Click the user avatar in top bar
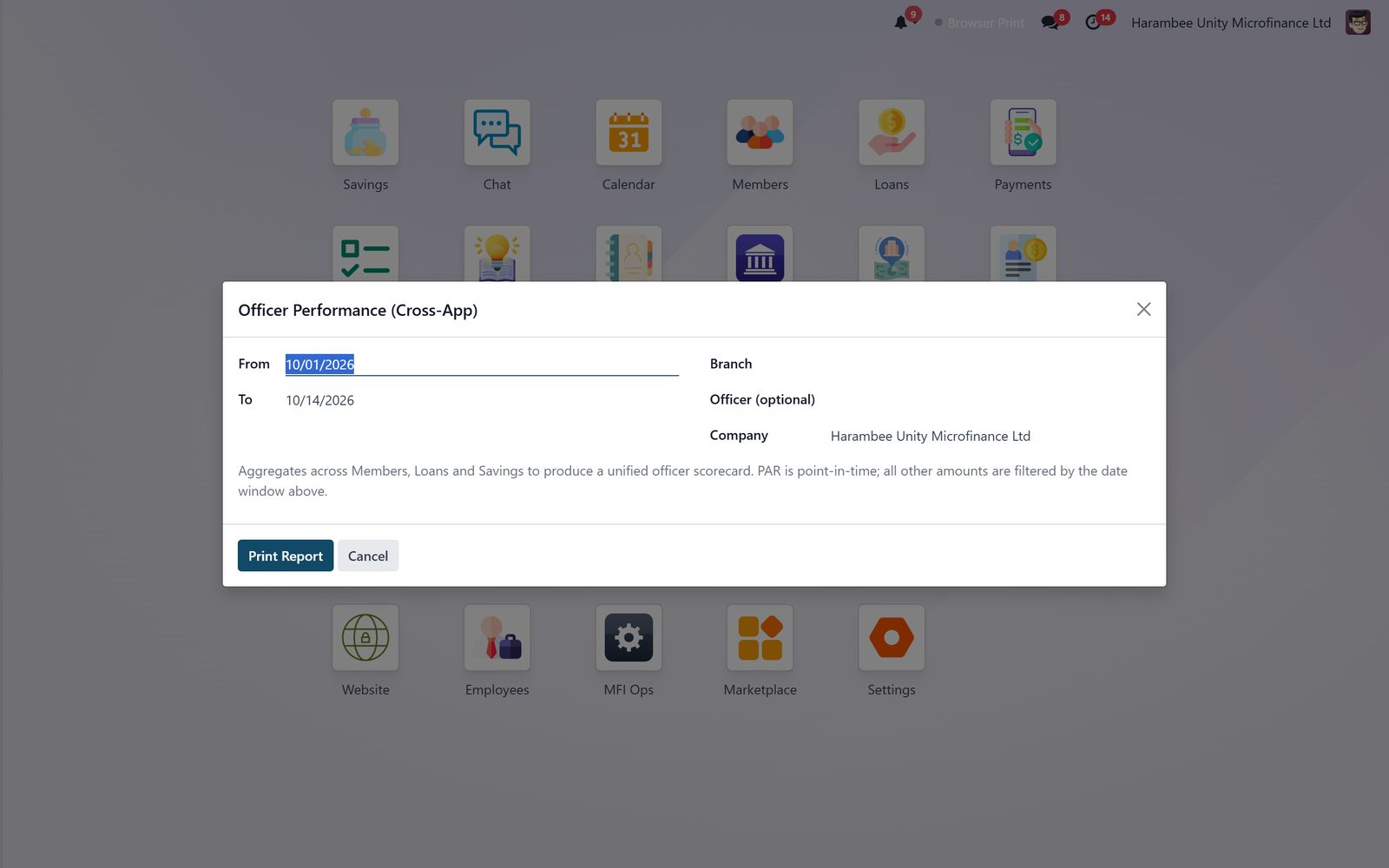The height and width of the screenshot is (868, 1389). point(1358,23)
